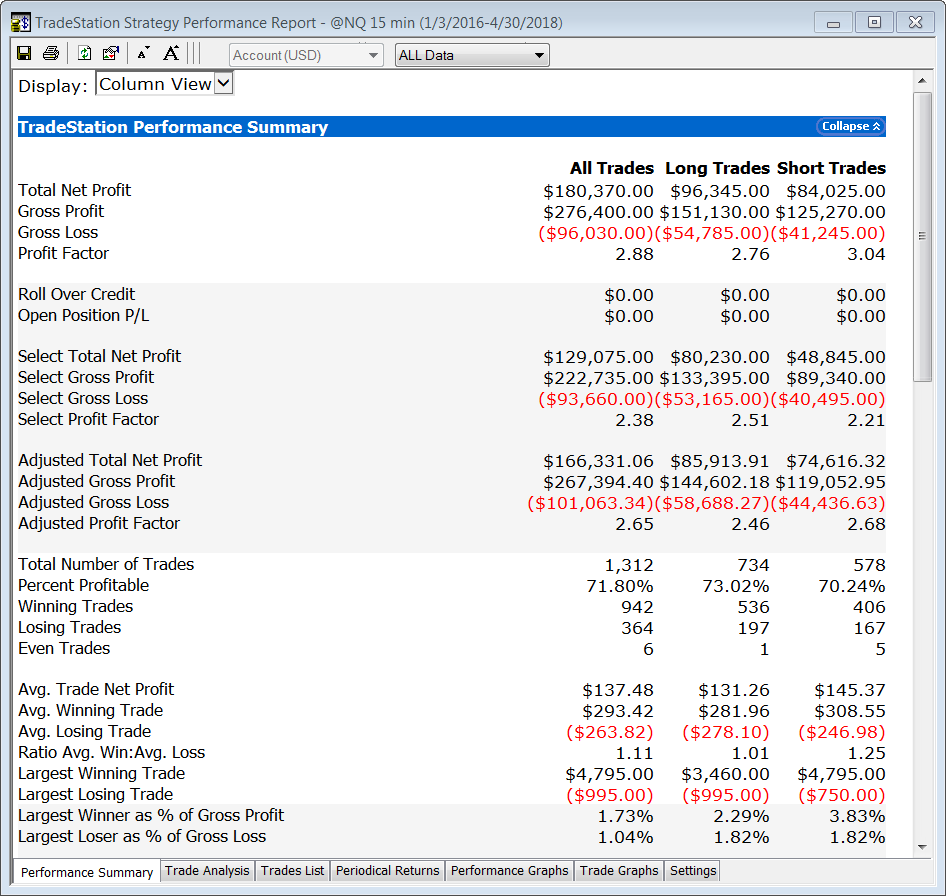Collapse the TradeStation Performance Summary section
Screen dimensions: 946x896
click(x=851, y=126)
